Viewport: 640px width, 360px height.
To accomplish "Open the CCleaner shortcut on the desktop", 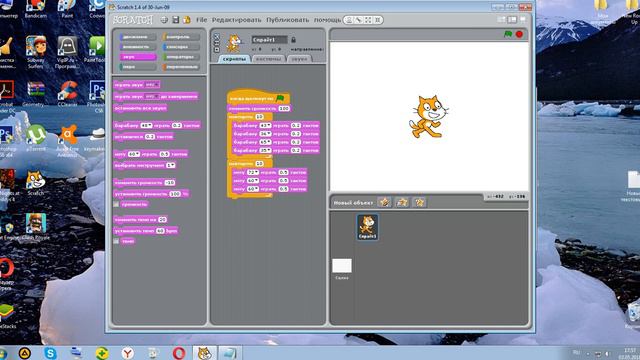I will [68, 94].
